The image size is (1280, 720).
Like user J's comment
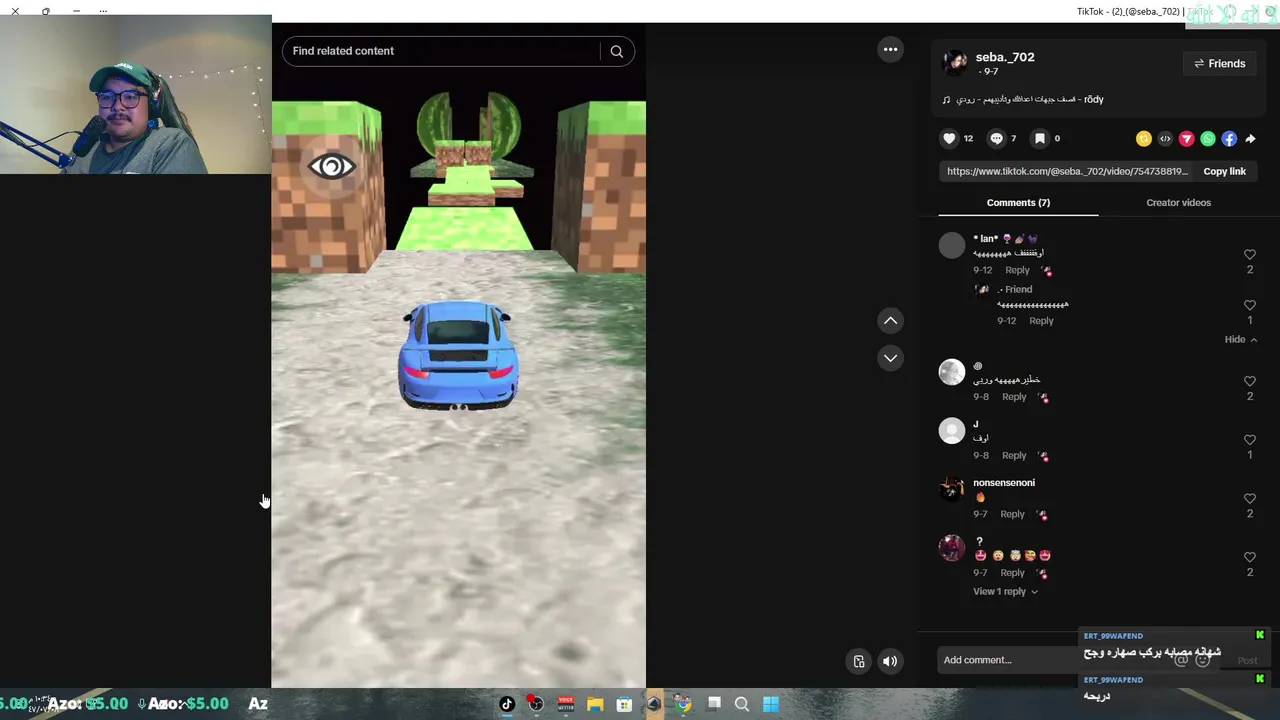tap(1249, 440)
